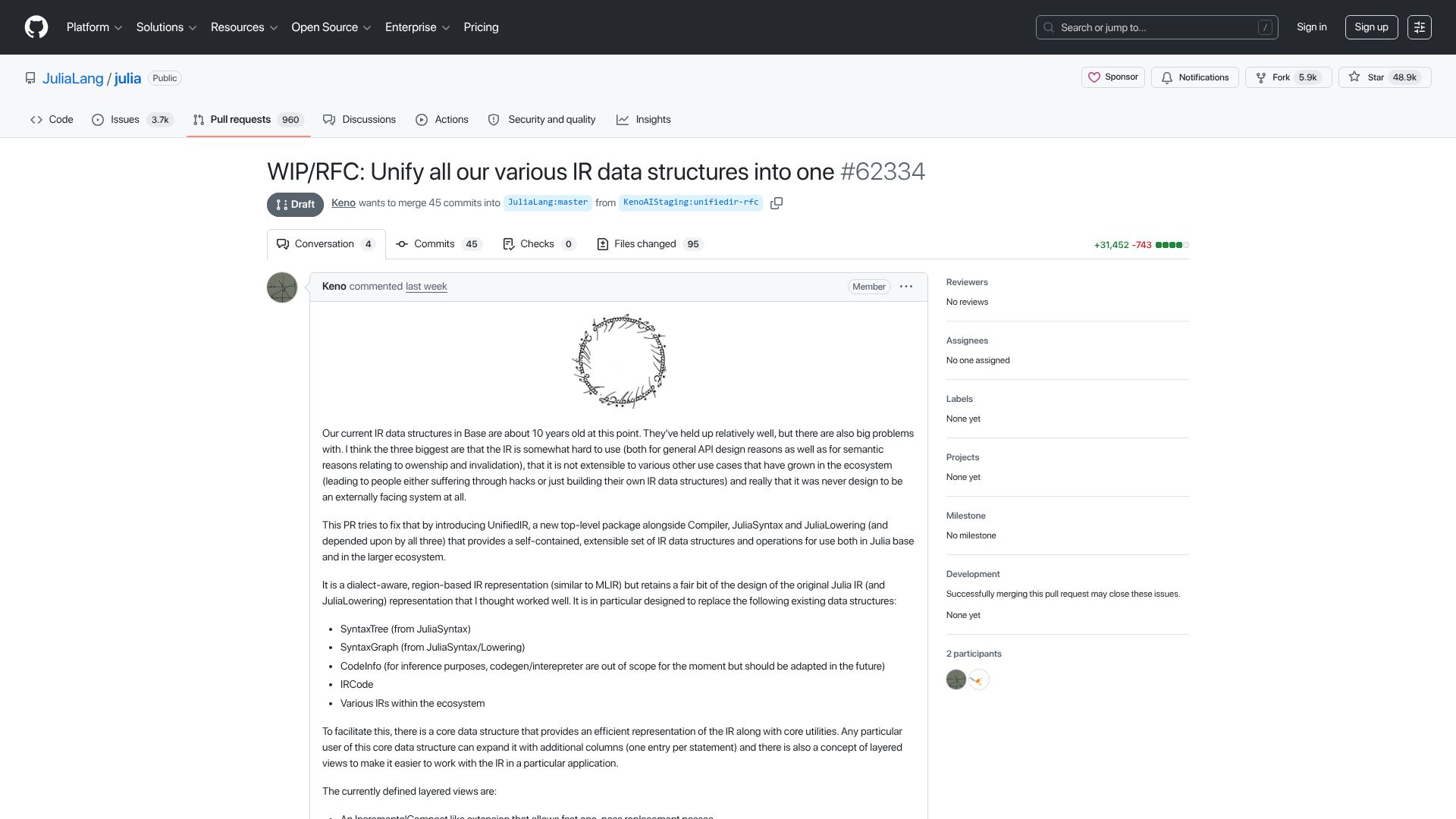The image size is (1456, 819).
Task: Open the Issues tab
Action: coord(133,120)
